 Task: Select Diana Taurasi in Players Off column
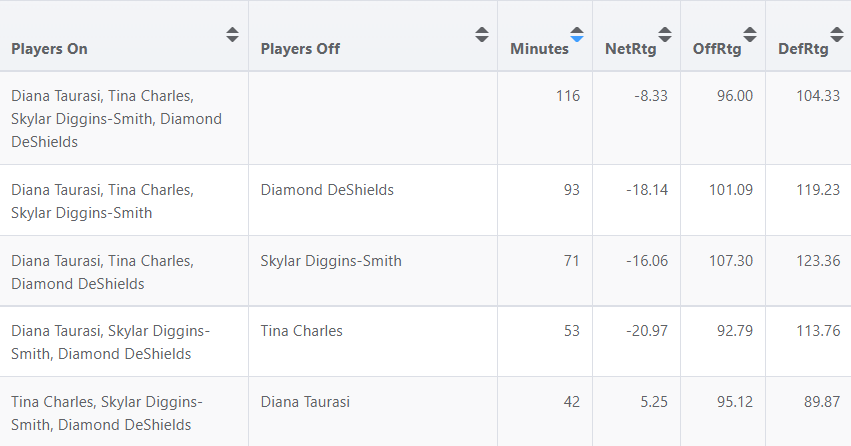305,402
